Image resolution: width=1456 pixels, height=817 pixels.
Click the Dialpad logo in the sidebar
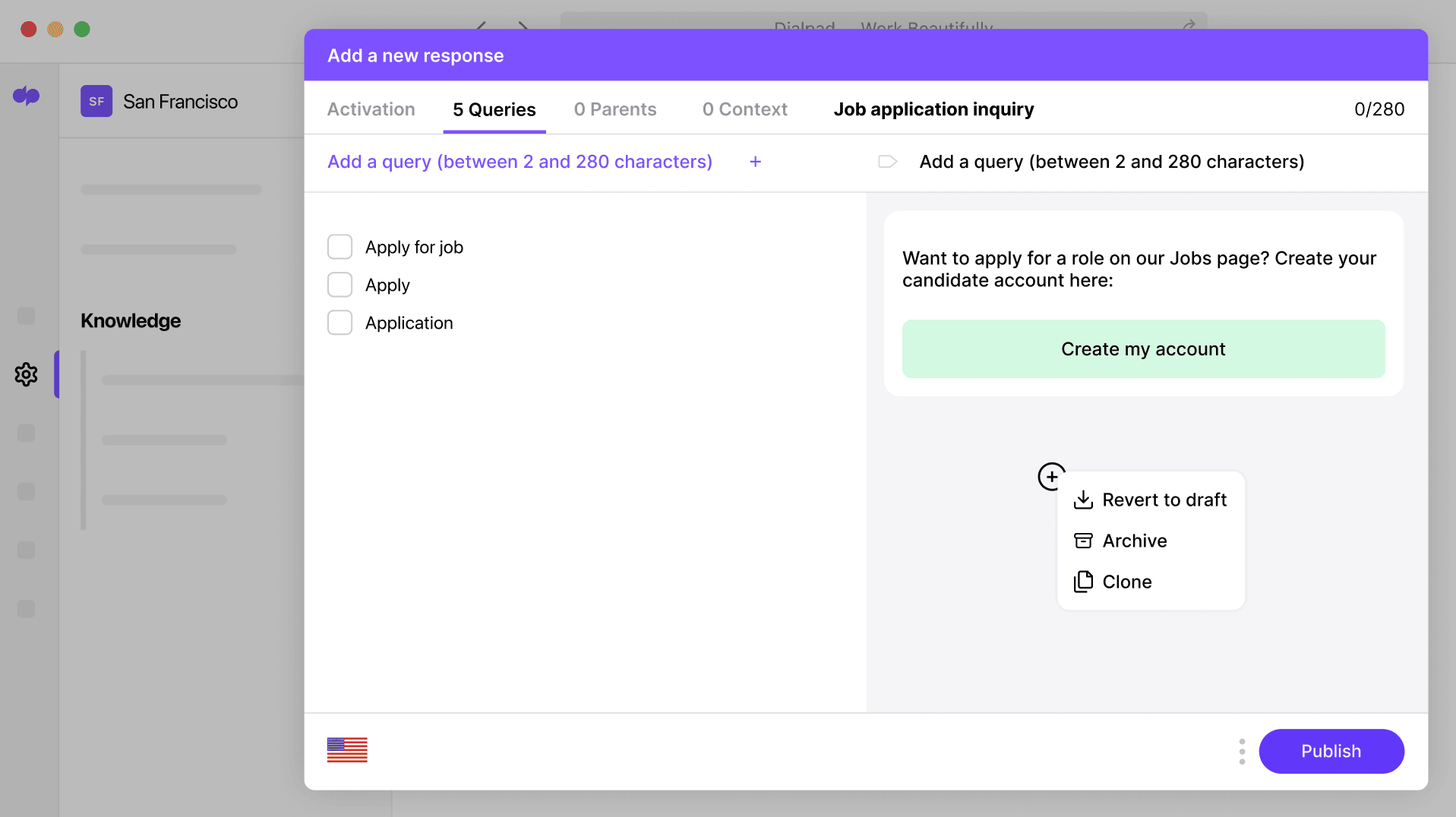[27, 97]
